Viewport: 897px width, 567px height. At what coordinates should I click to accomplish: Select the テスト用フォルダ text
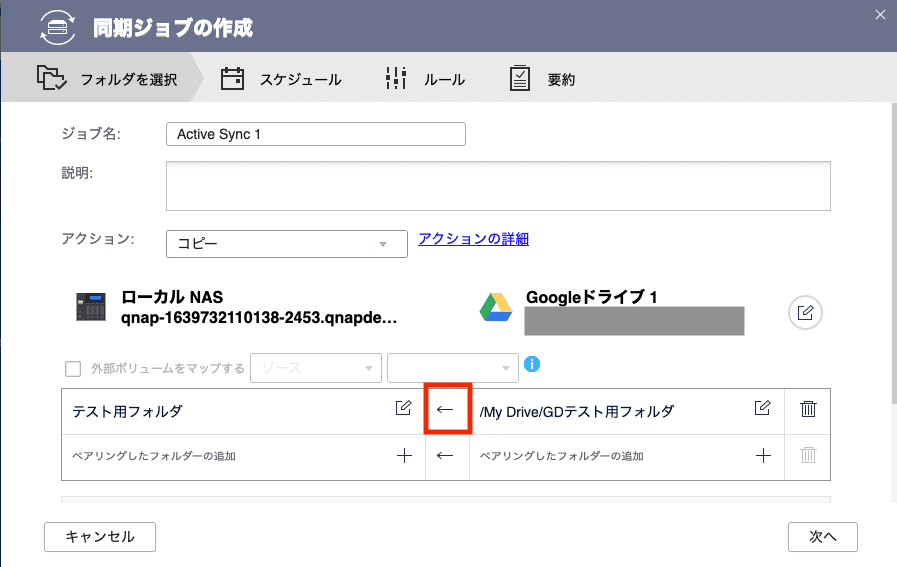127,411
